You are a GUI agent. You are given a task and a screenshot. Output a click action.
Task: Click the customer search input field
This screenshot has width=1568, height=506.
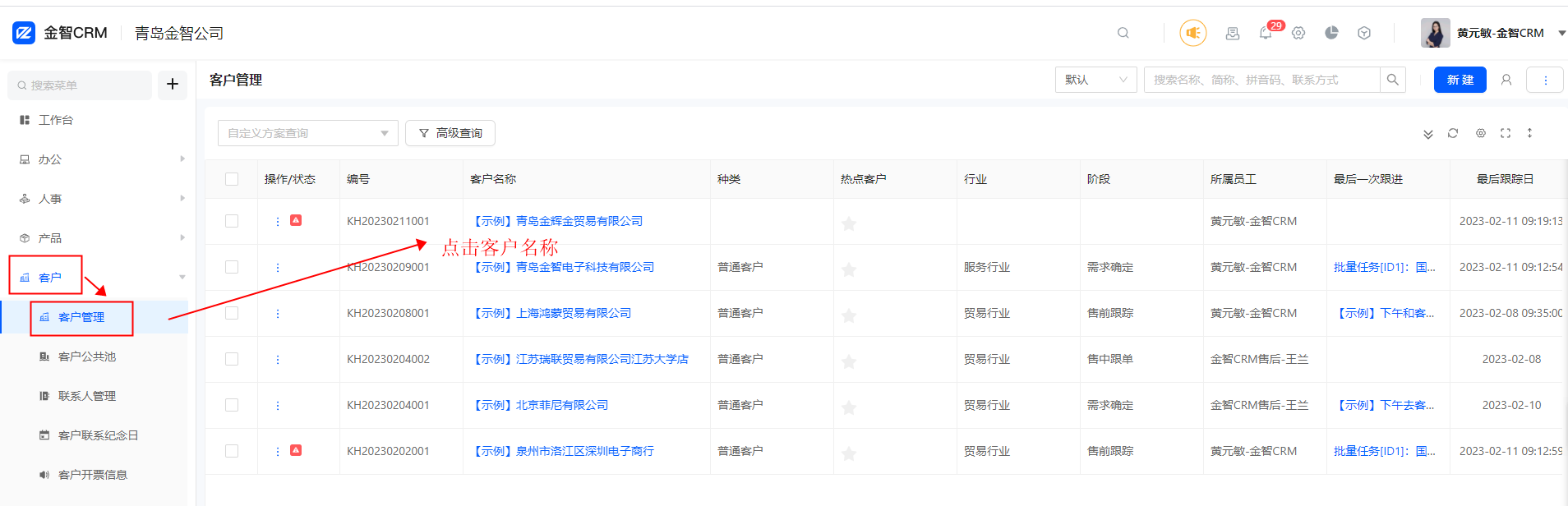click(1261, 80)
